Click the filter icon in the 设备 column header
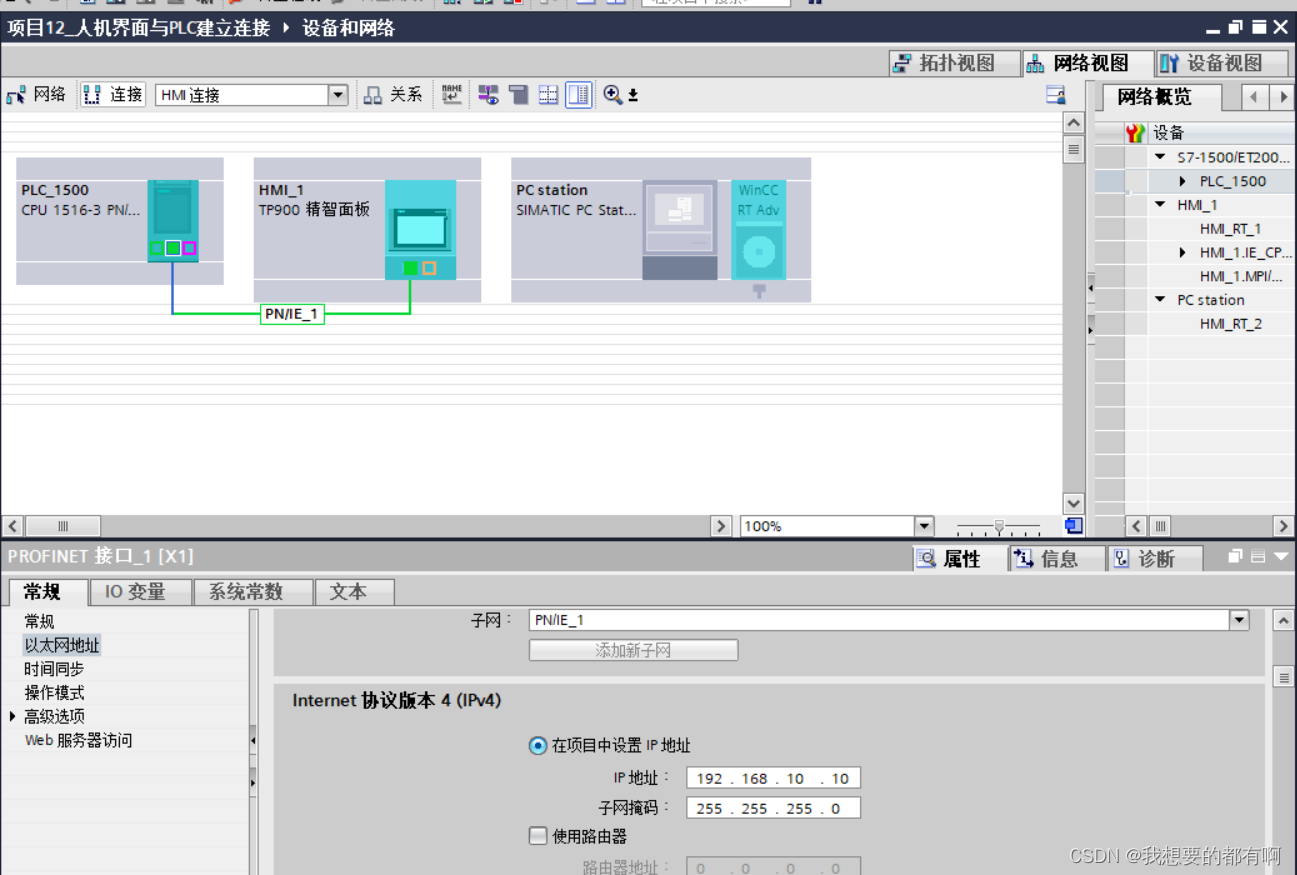 [x=1135, y=133]
